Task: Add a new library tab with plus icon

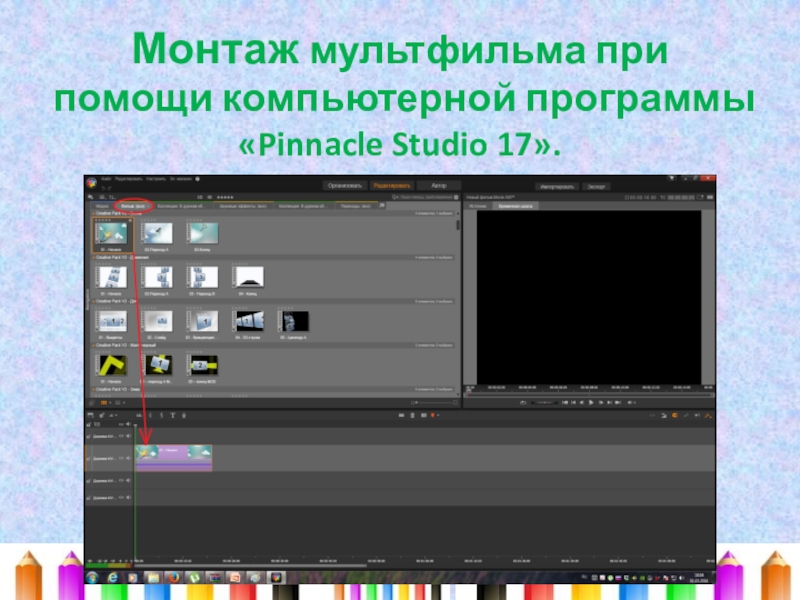Action: pyautogui.click(x=382, y=206)
